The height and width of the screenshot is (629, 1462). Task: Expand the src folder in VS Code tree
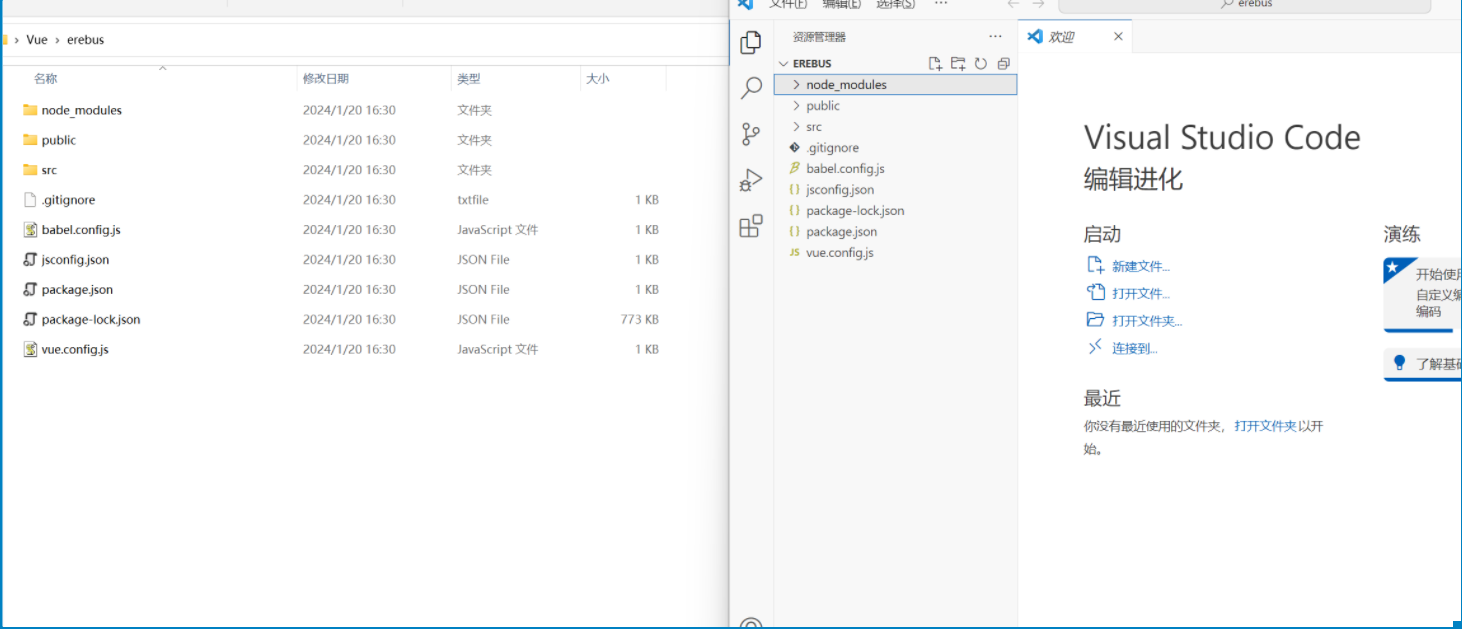tap(796, 127)
